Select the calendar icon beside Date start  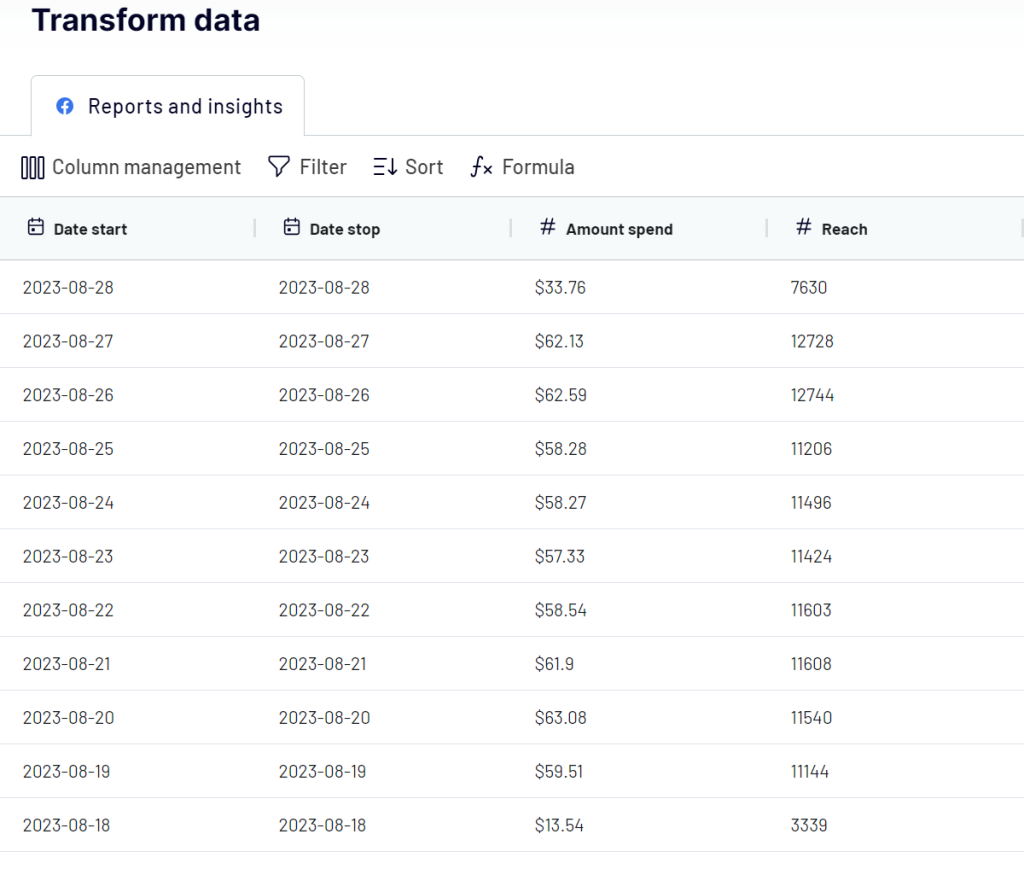coord(34,228)
